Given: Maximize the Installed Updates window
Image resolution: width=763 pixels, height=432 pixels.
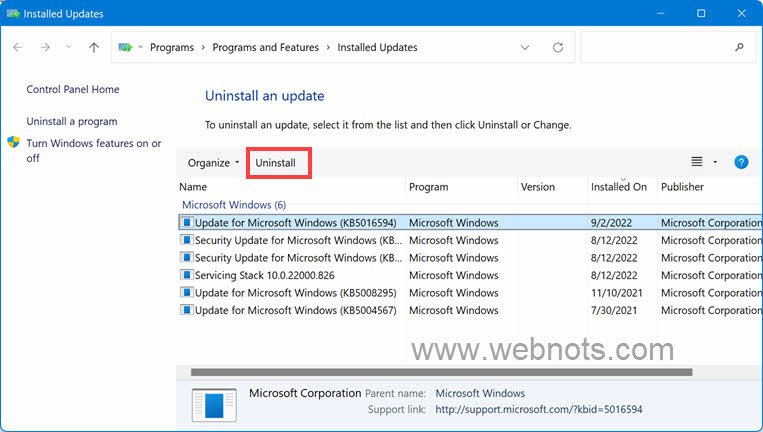Looking at the screenshot, I should coord(701,13).
